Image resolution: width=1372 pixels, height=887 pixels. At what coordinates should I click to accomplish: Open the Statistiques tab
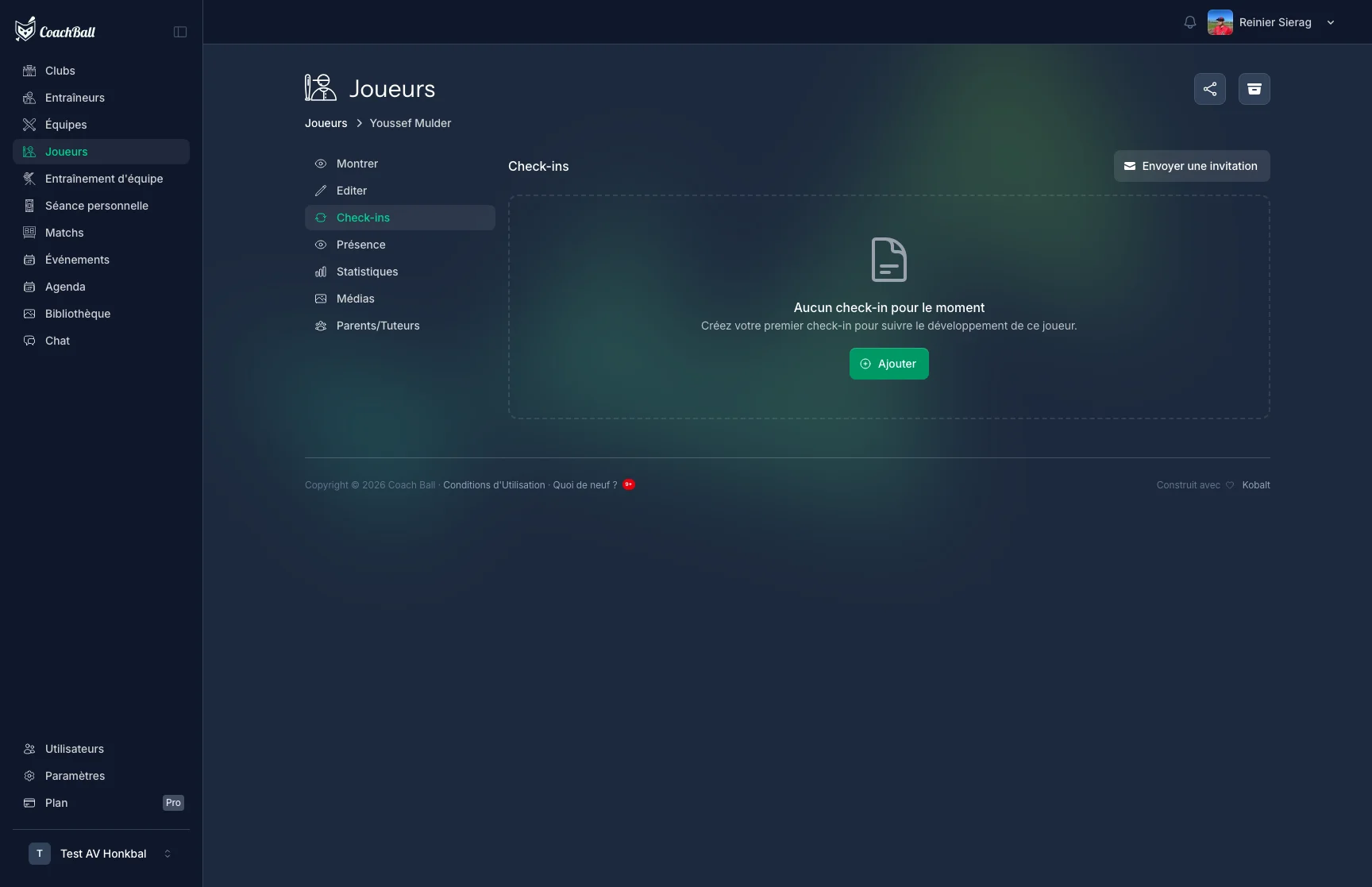tap(400, 272)
